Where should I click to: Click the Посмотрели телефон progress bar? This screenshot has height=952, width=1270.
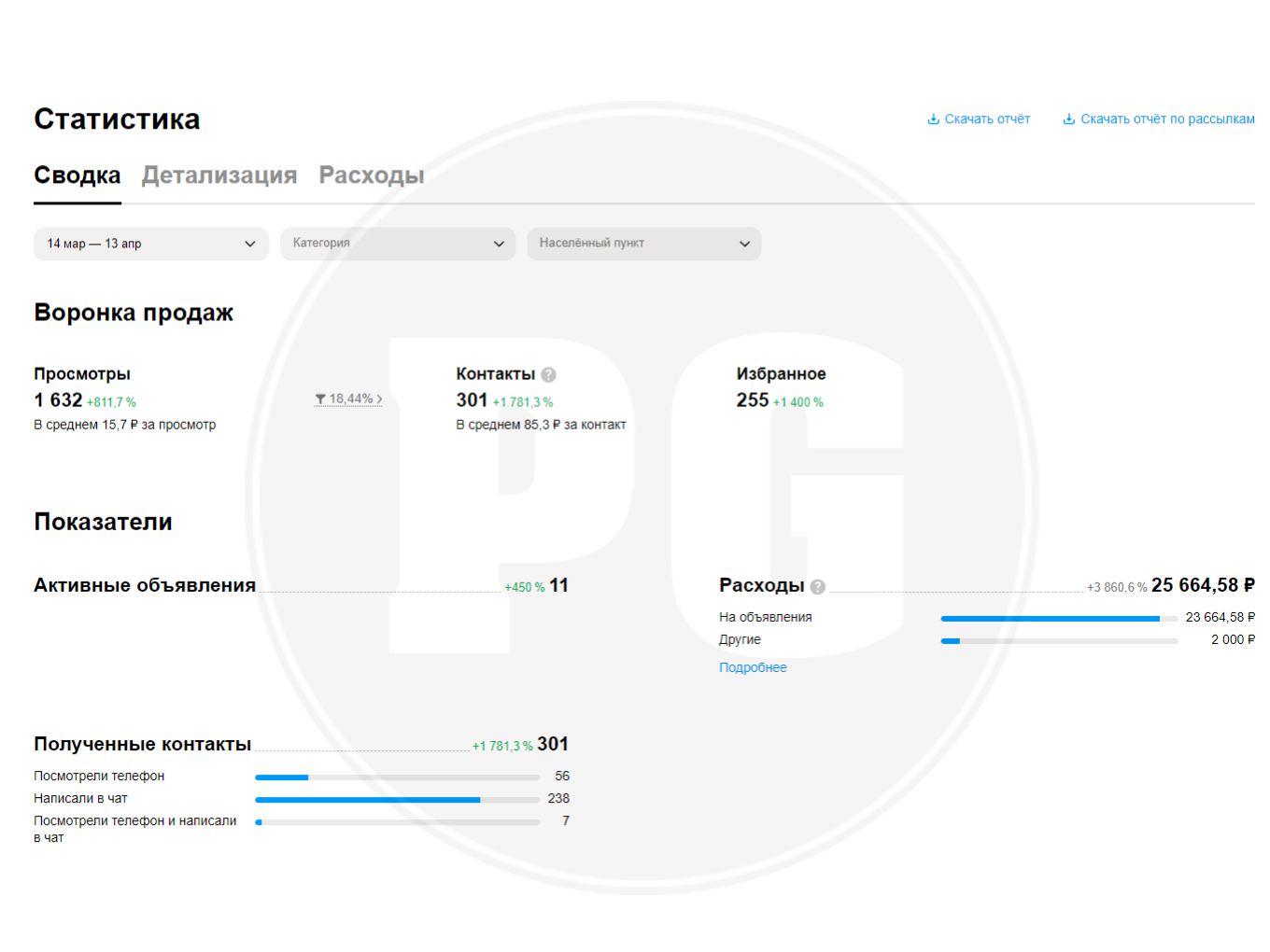point(398,777)
